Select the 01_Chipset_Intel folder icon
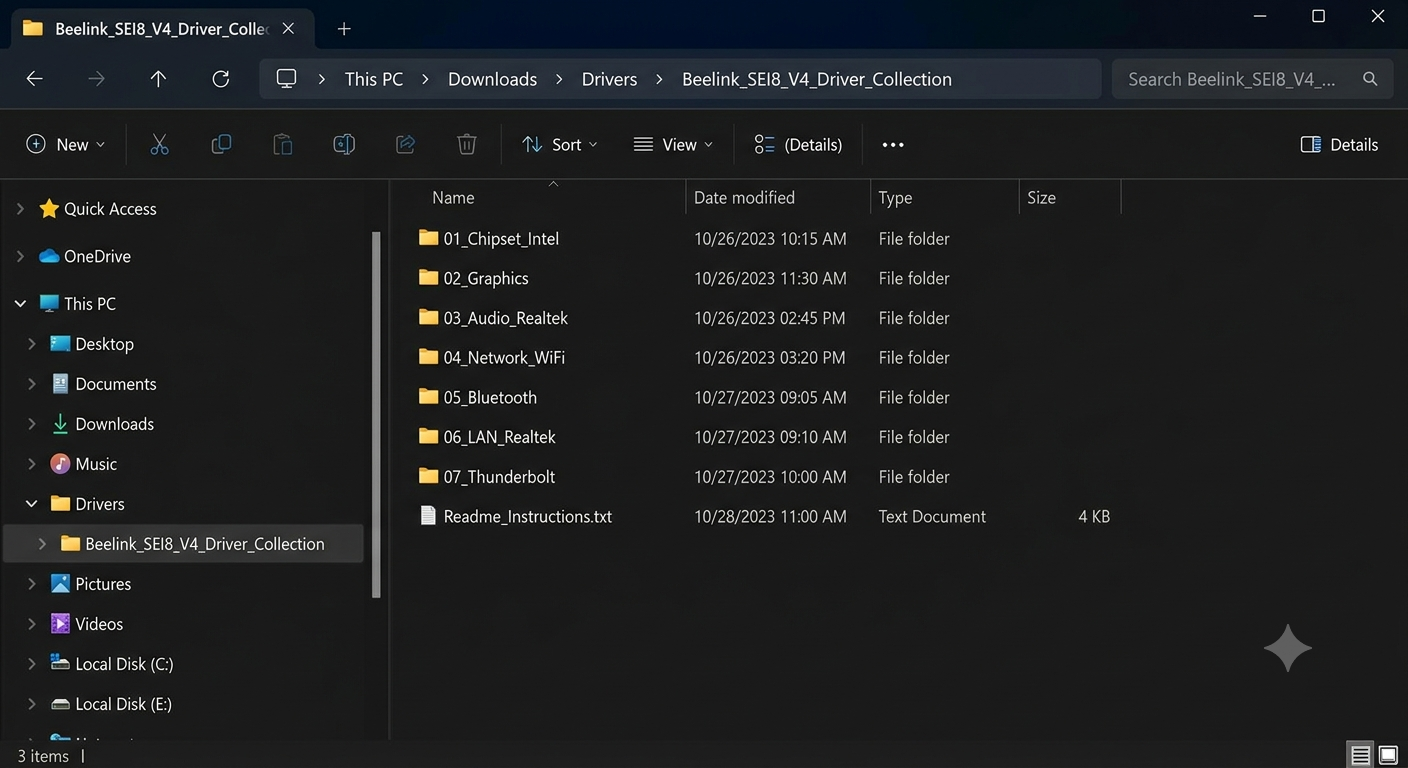The height and width of the screenshot is (768, 1408). [x=428, y=238]
